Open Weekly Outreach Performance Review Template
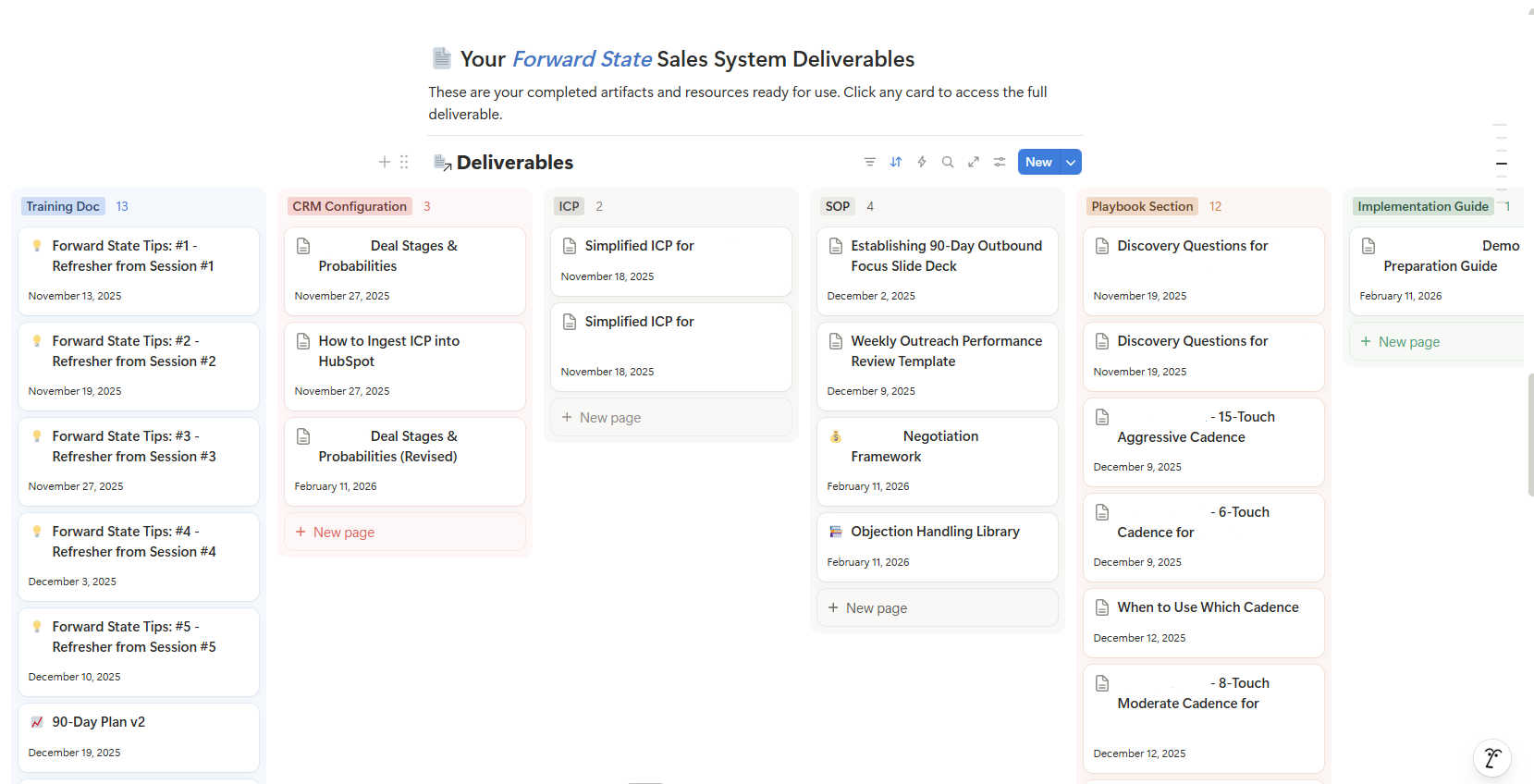Viewport: 1534px width, 784px height. click(938, 366)
